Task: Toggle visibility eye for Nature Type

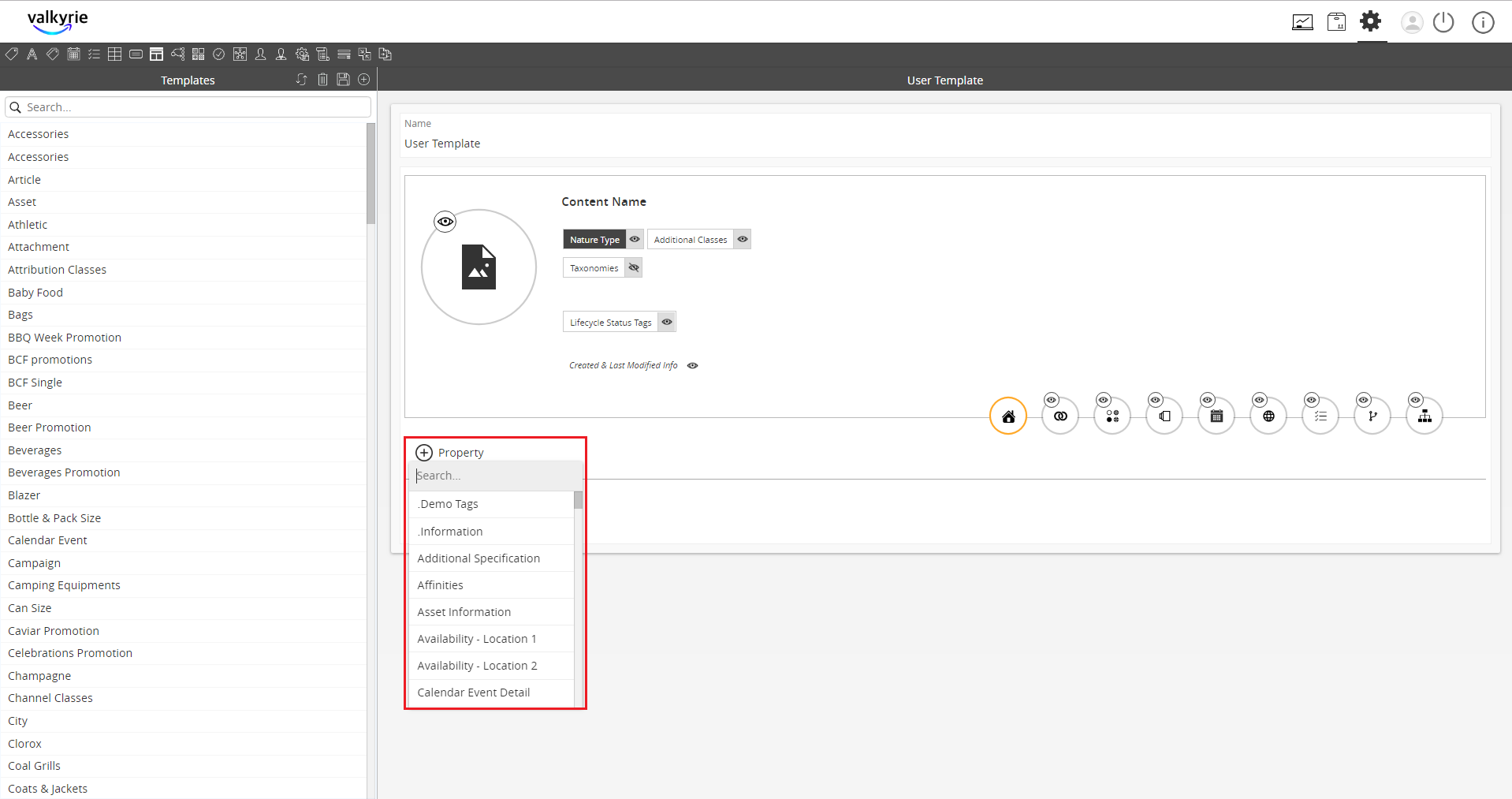Action: [635, 239]
